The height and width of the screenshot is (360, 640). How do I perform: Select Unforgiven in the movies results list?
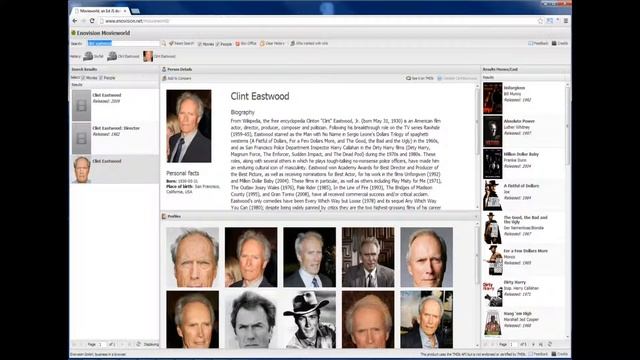click(x=524, y=98)
